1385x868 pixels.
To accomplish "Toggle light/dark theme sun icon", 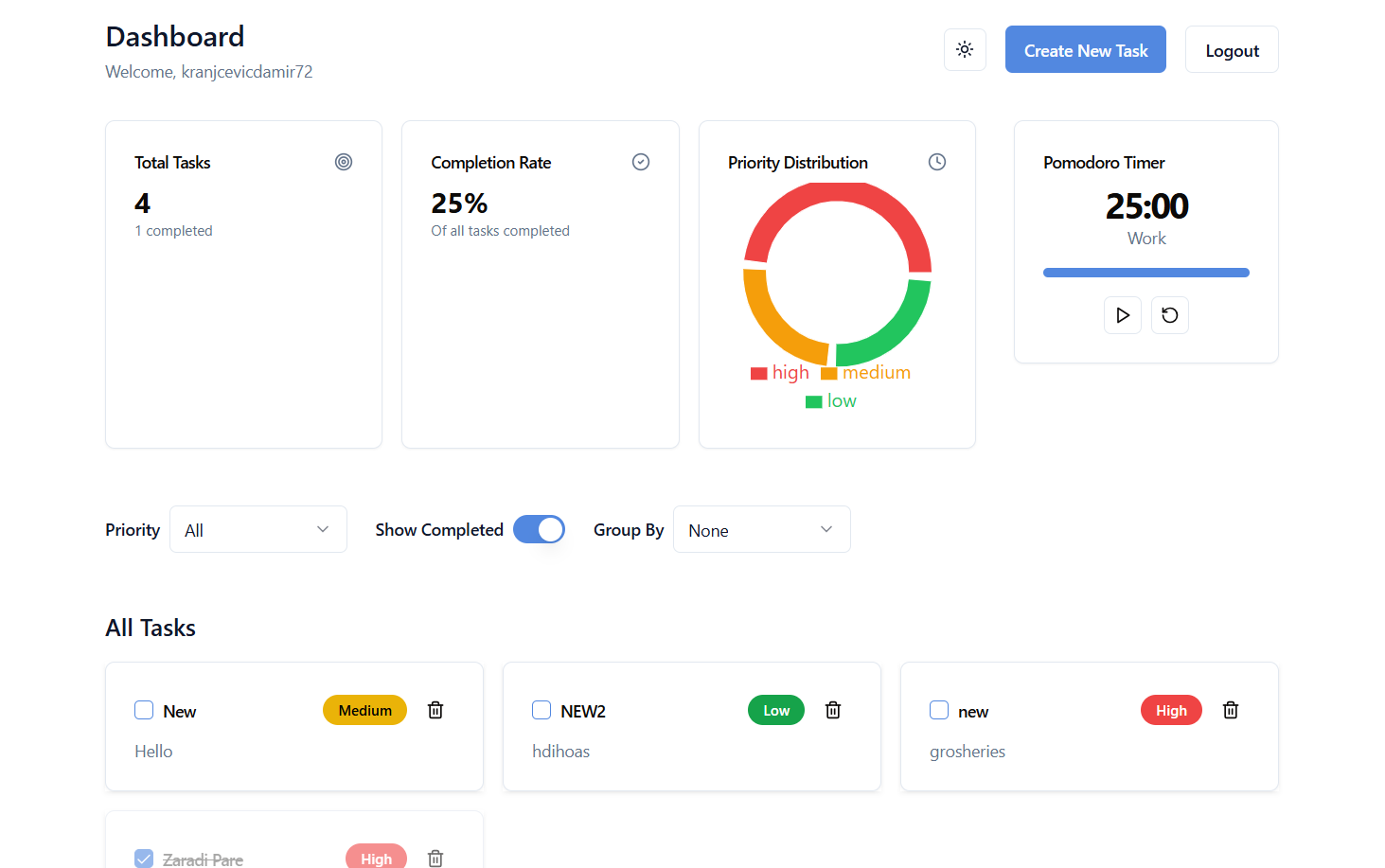I will (965, 49).
